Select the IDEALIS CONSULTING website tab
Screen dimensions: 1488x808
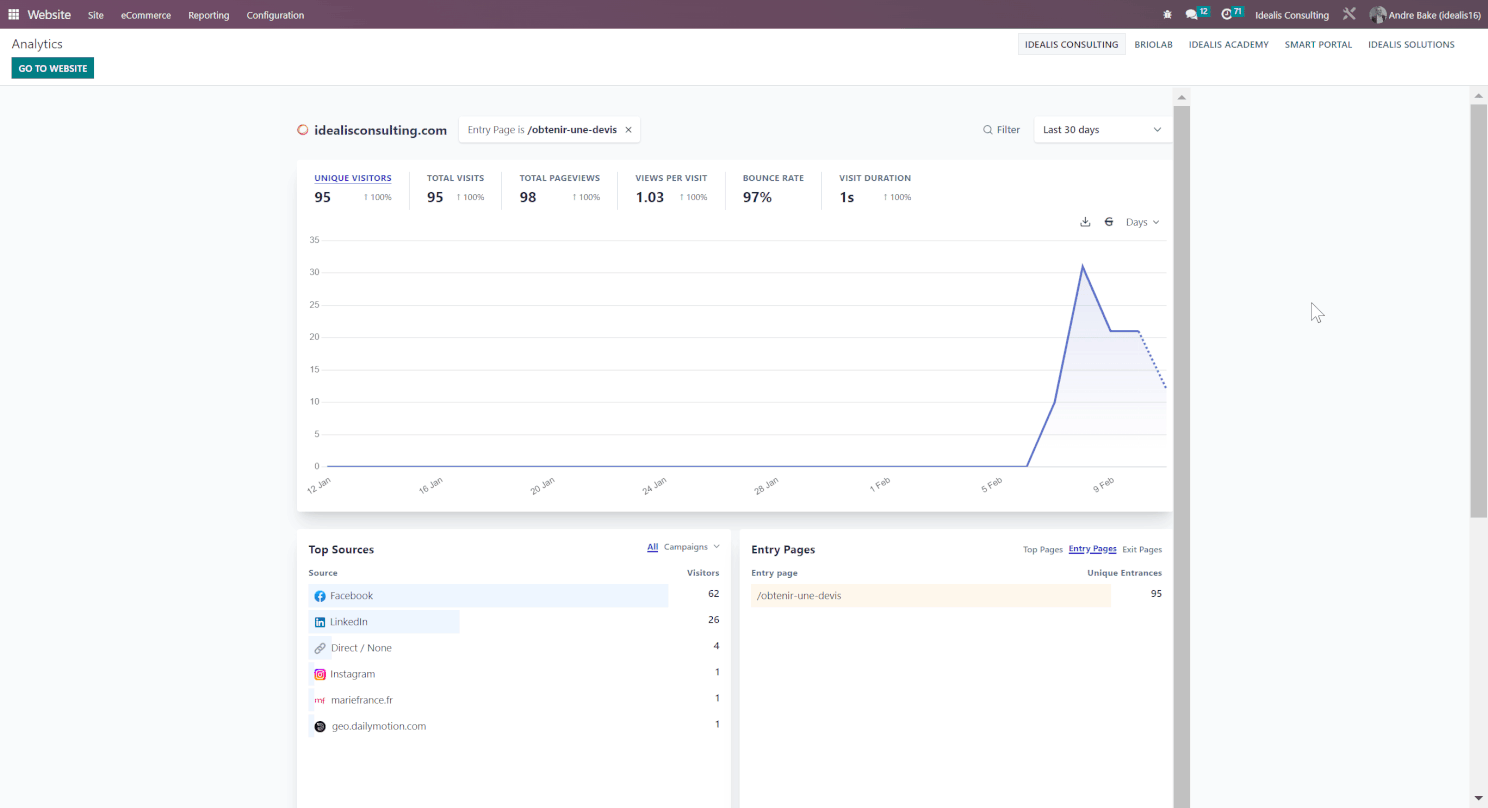click(x=1071, y=44)
